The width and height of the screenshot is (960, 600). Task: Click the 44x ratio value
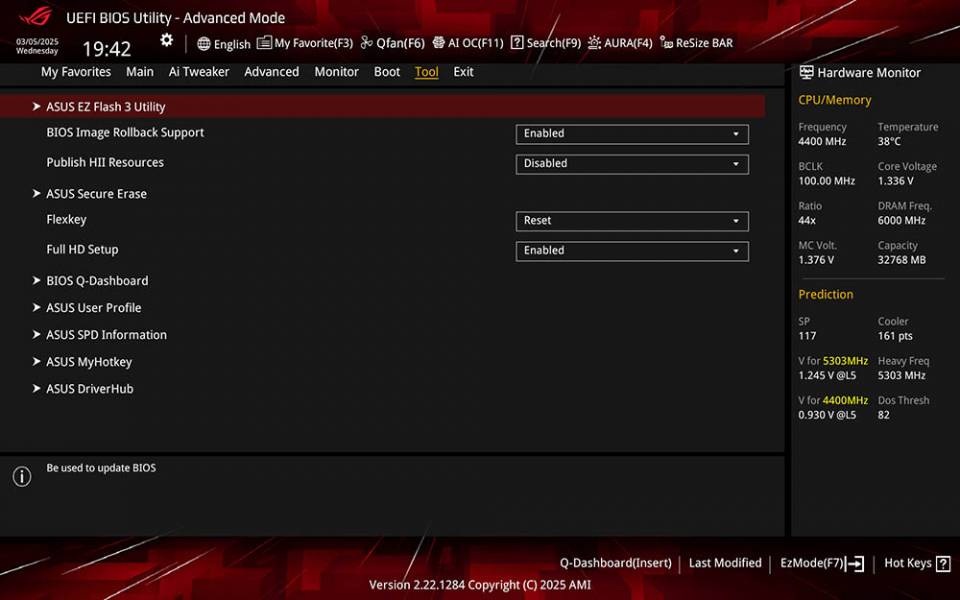pos(806,220)
